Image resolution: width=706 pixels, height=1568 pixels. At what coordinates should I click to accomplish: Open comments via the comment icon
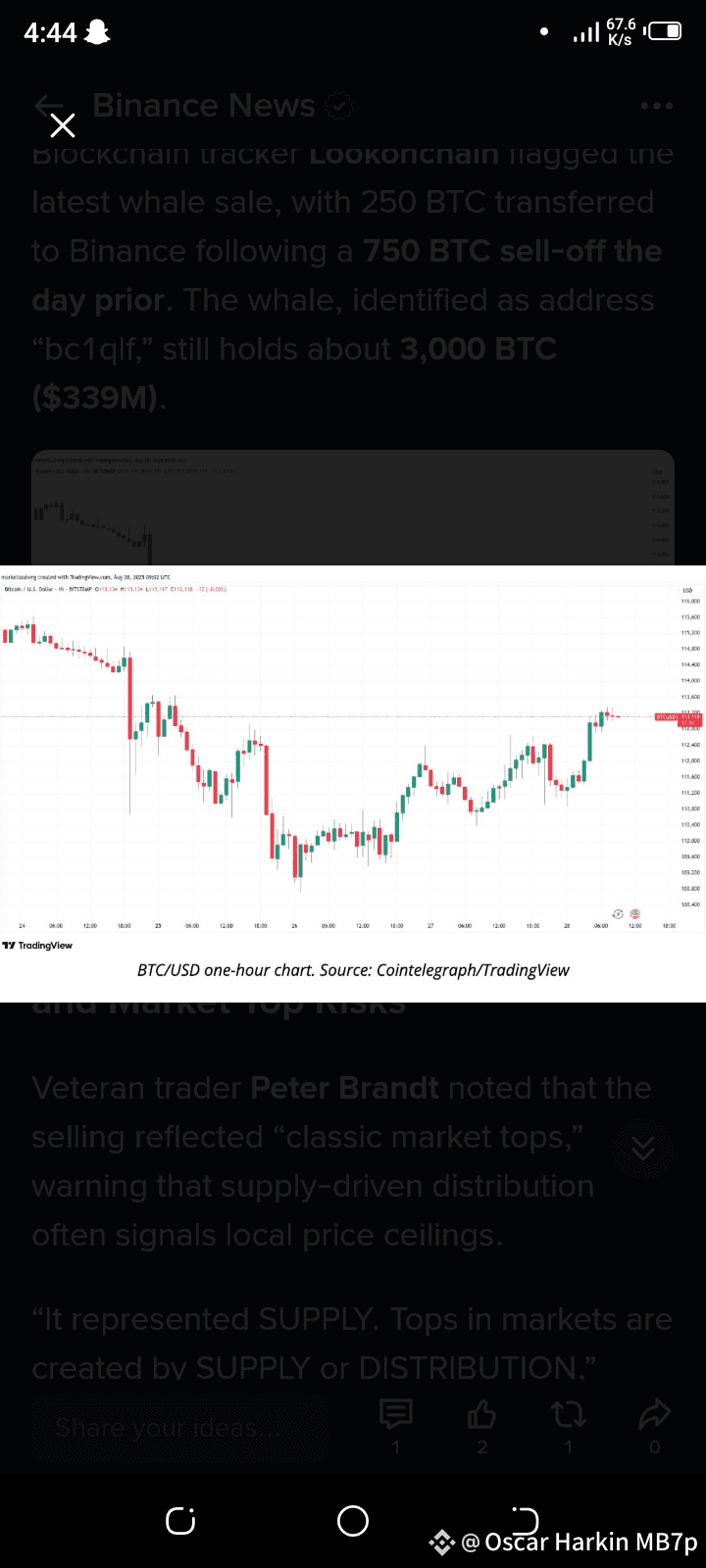coord(396,1414)
